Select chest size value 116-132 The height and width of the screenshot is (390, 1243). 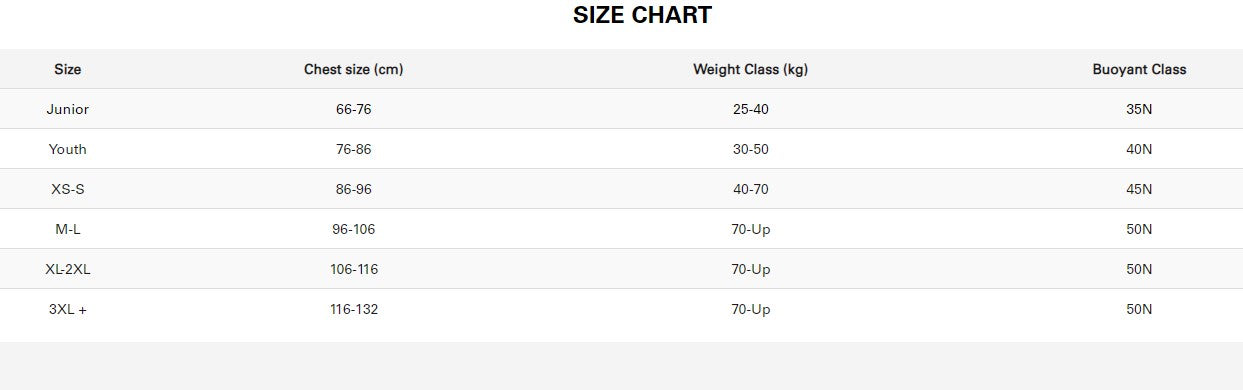(x=354, y=309)
